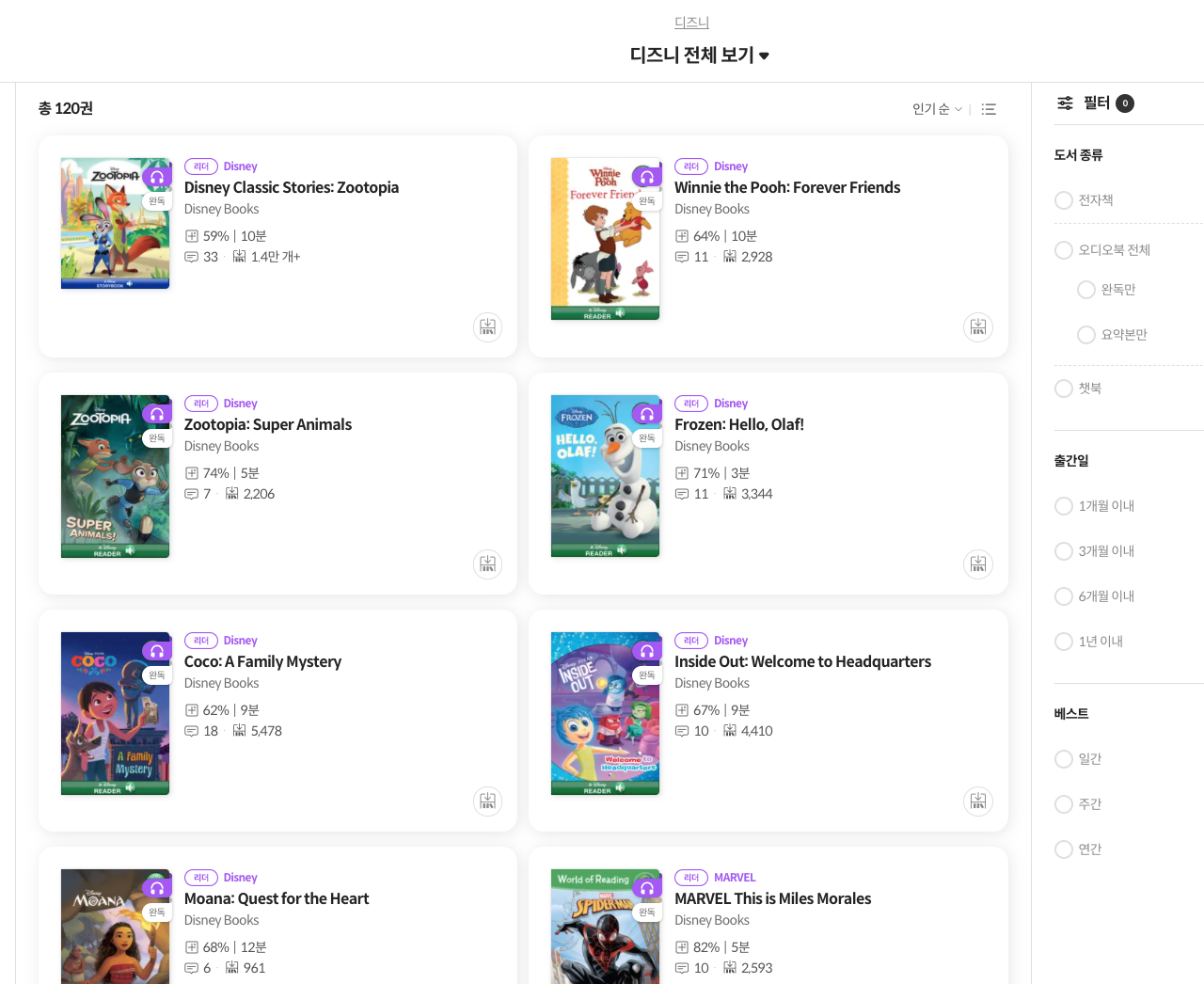The width and height of the screenshot is (1204, 984).
Task: Click the download icon on the Inside Out card
Action: pyautogui.click(x=978, y=801)
